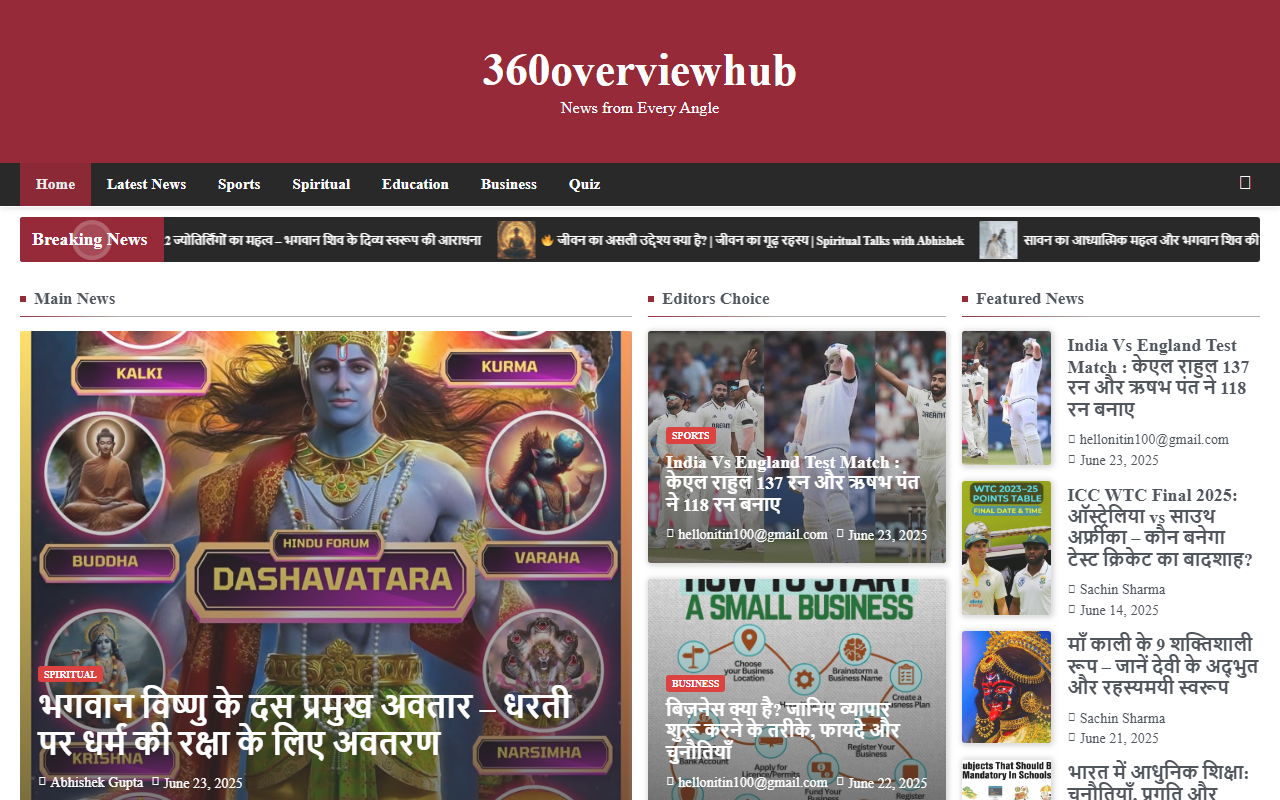
Task: Click the Breaking News label
Action: [x=90, y=240]
